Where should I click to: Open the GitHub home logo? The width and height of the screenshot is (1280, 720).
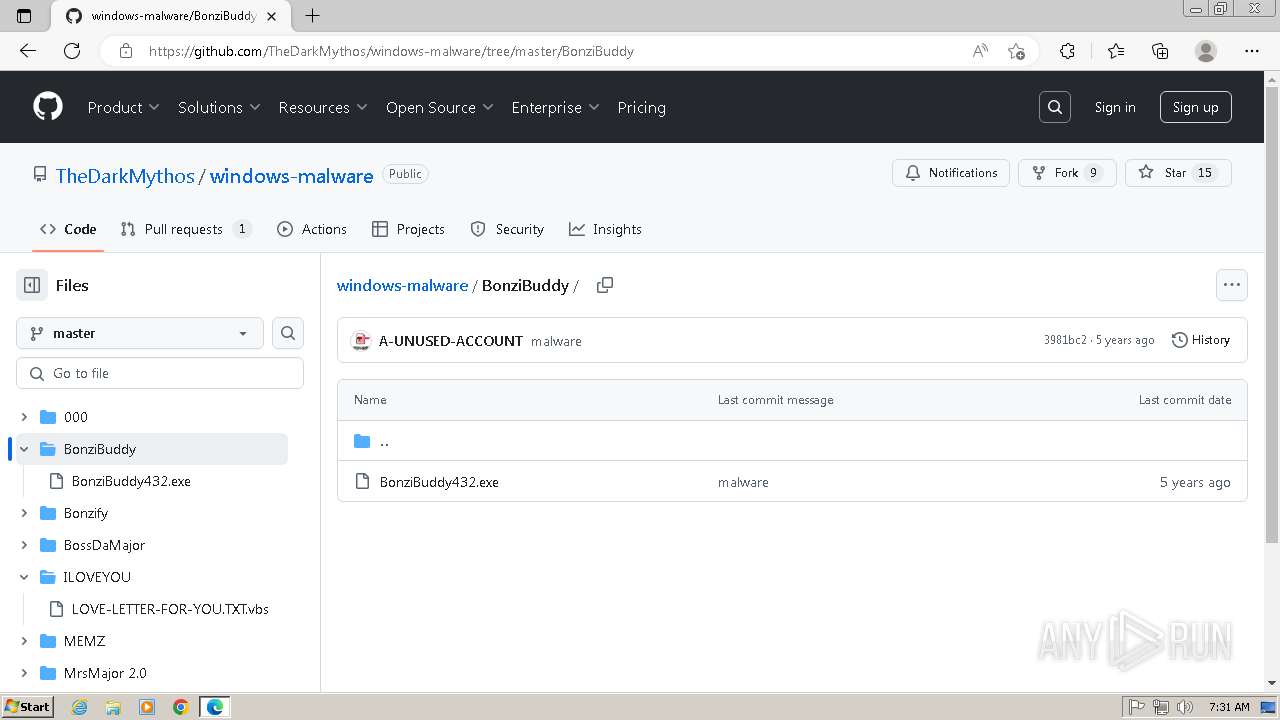point(48,107)
